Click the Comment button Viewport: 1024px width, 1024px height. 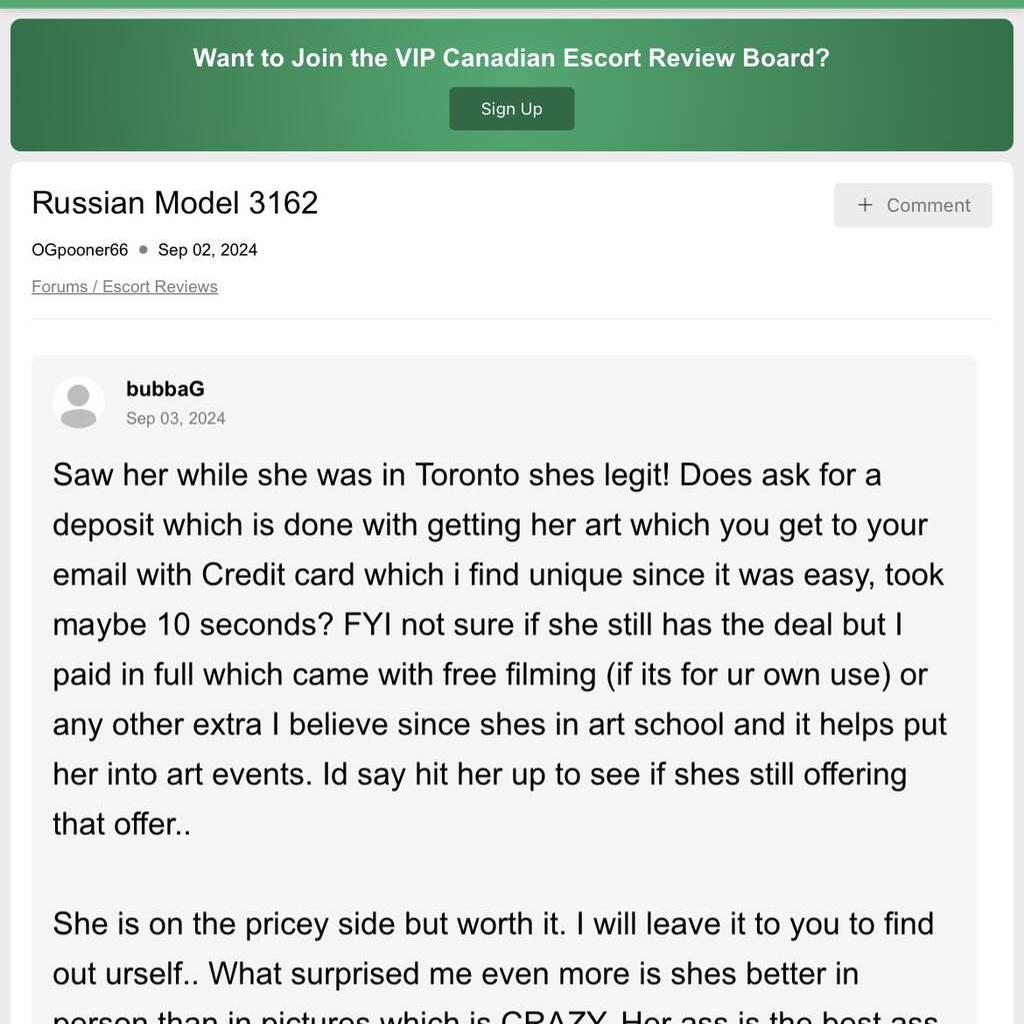[x=912, y=205]
